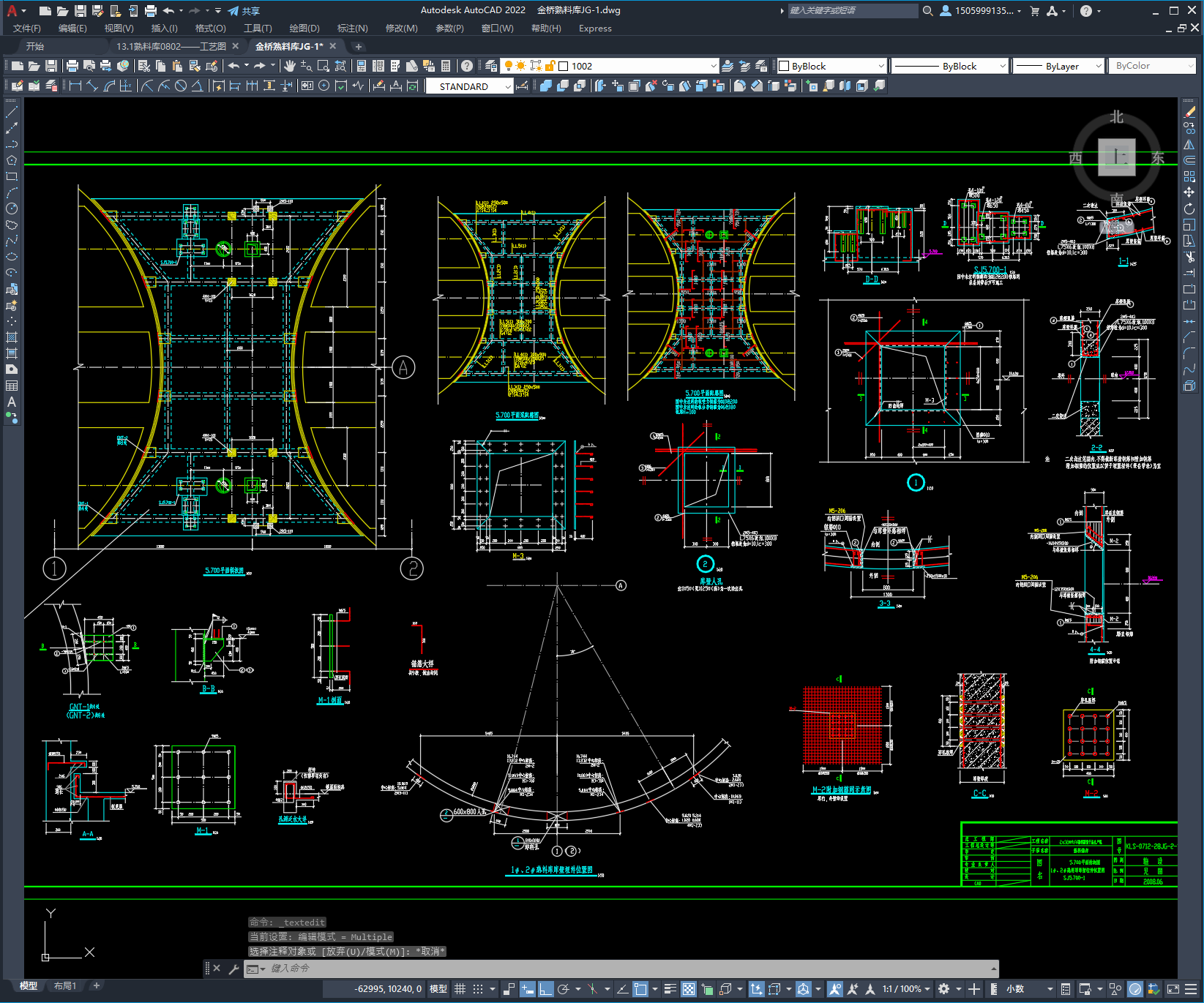Toggle Polar tracking in status bar

[x=564, y=989]
